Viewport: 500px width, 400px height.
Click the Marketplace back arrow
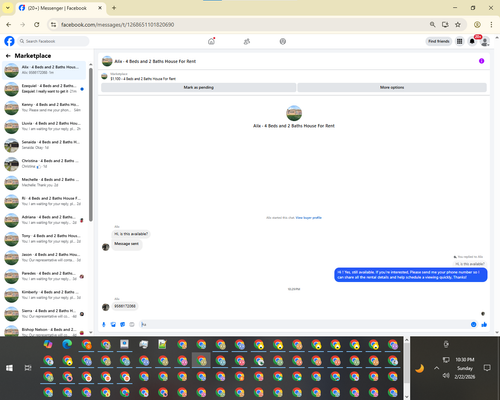(x=8, y=56)
